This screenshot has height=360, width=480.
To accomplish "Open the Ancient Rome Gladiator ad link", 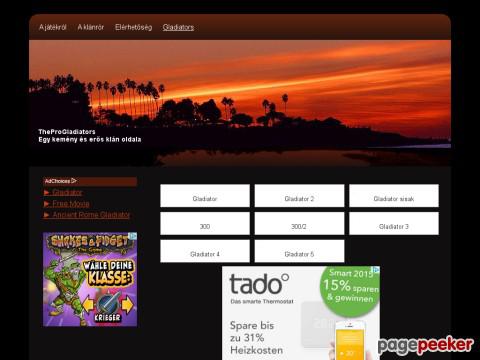I will [x=91, y=215].
